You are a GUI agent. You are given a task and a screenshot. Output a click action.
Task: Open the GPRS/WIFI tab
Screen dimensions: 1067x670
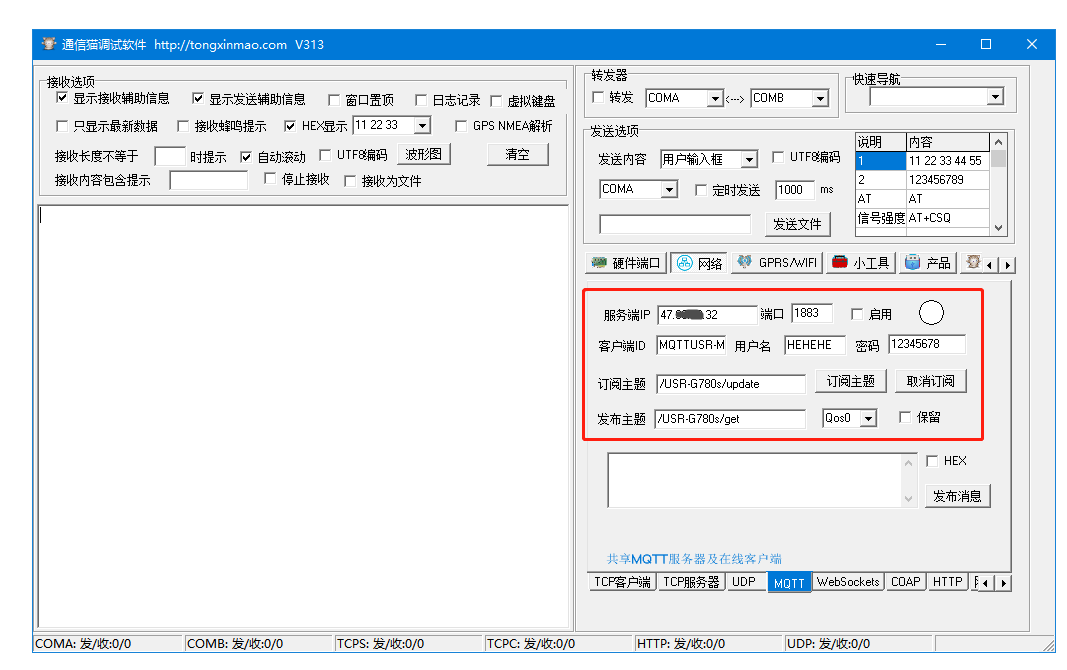click(777, 263)
